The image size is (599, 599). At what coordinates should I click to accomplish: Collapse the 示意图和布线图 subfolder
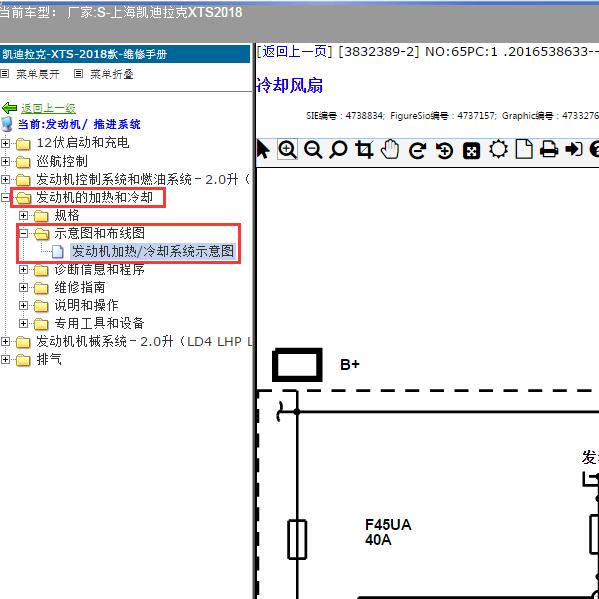tap(23, 233)
